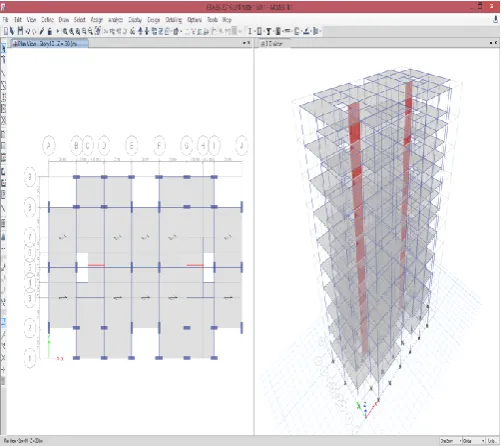This screenshot has width=503, height=446.
Task: Open the File menu
Action: point(5,20)
